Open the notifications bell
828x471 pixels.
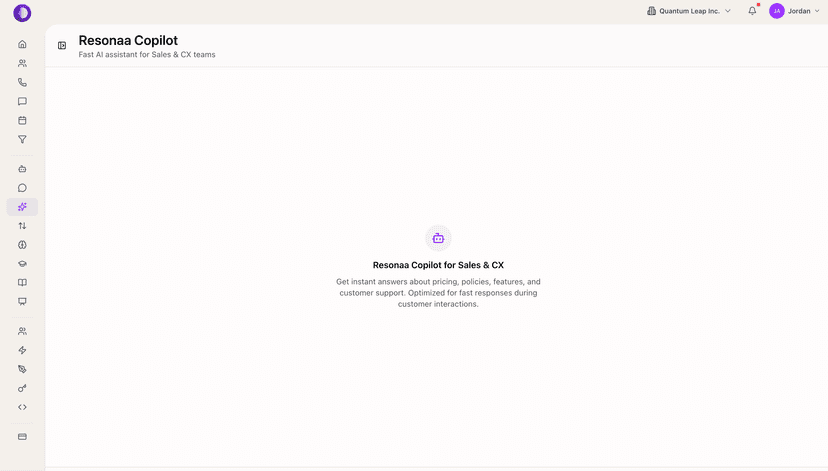(x=752, y=11)
